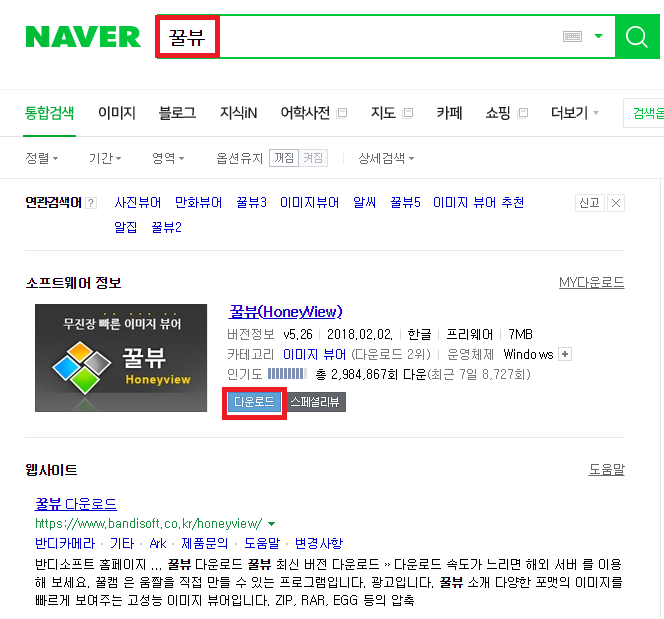Image resolution: width=664 pixels, height=619 pixels.
Task: Expand the 정렬 sort dropdown
Action: click(x=42, y=158)
